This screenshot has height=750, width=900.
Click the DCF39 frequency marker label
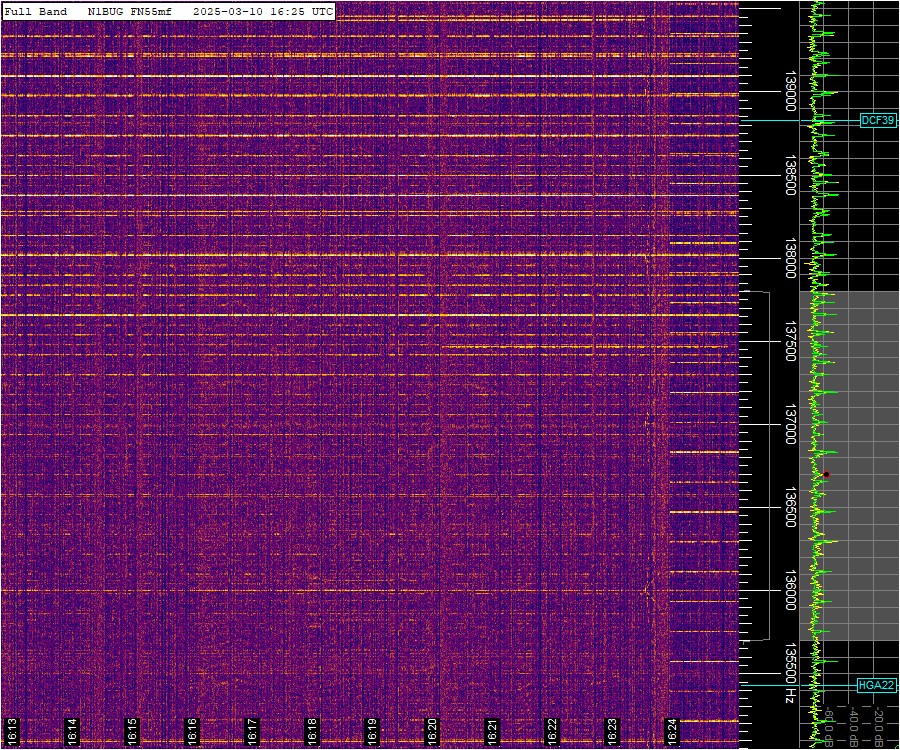877,121
